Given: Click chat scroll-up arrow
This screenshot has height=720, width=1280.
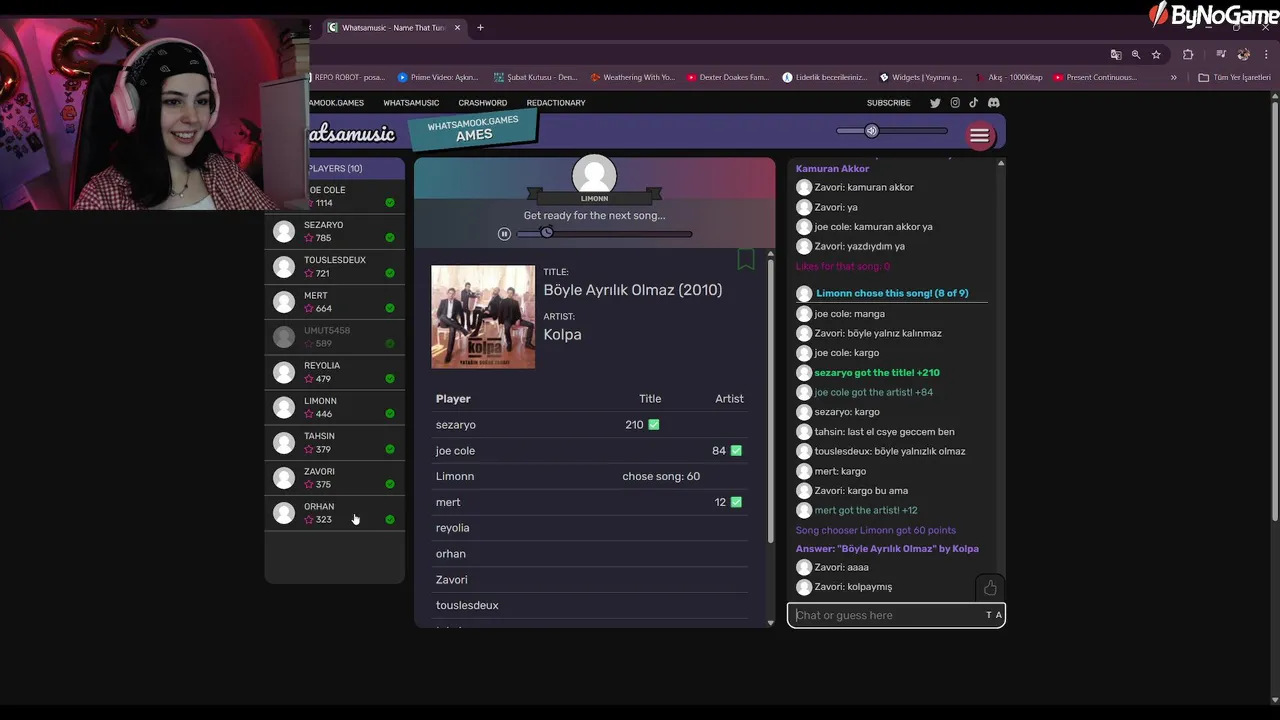Looking at the screenshot, I should [x=1001, y=163].
